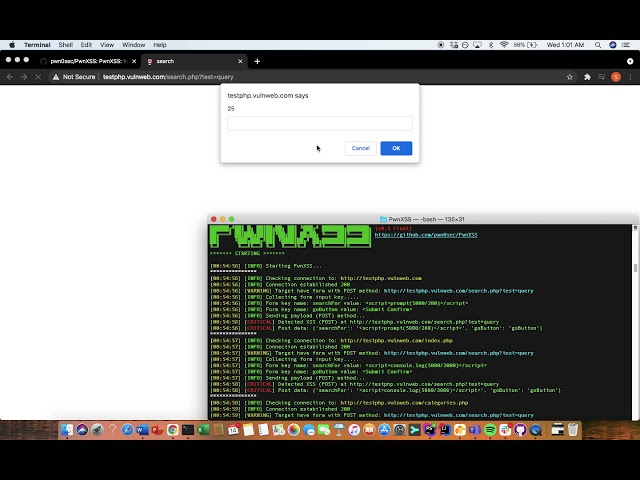The height and width of the screenshot is (480, 640).
Task: Switch to the pwn0sec/PwnXSS browser tab
Action: coord(89,61)
